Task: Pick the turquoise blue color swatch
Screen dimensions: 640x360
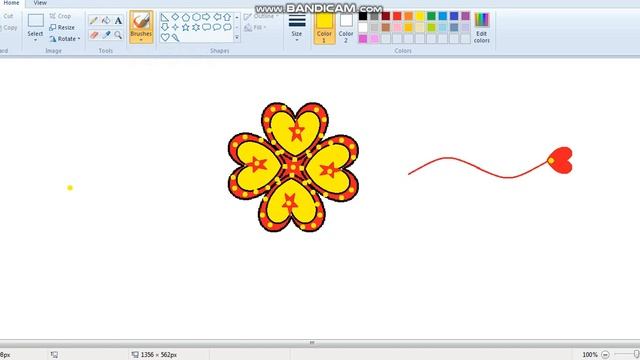Action: click(443, 16)
